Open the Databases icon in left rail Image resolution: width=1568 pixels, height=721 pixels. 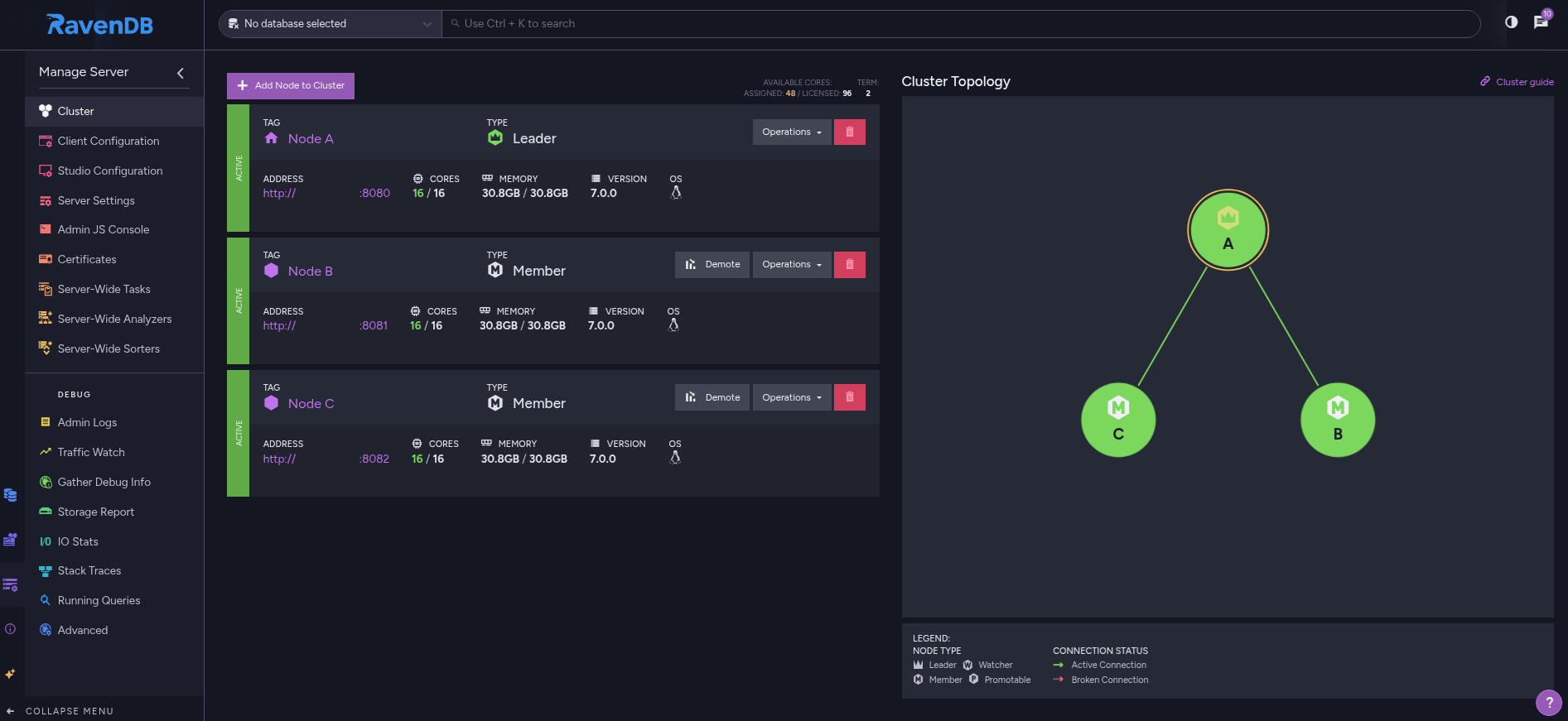(10, 495)
